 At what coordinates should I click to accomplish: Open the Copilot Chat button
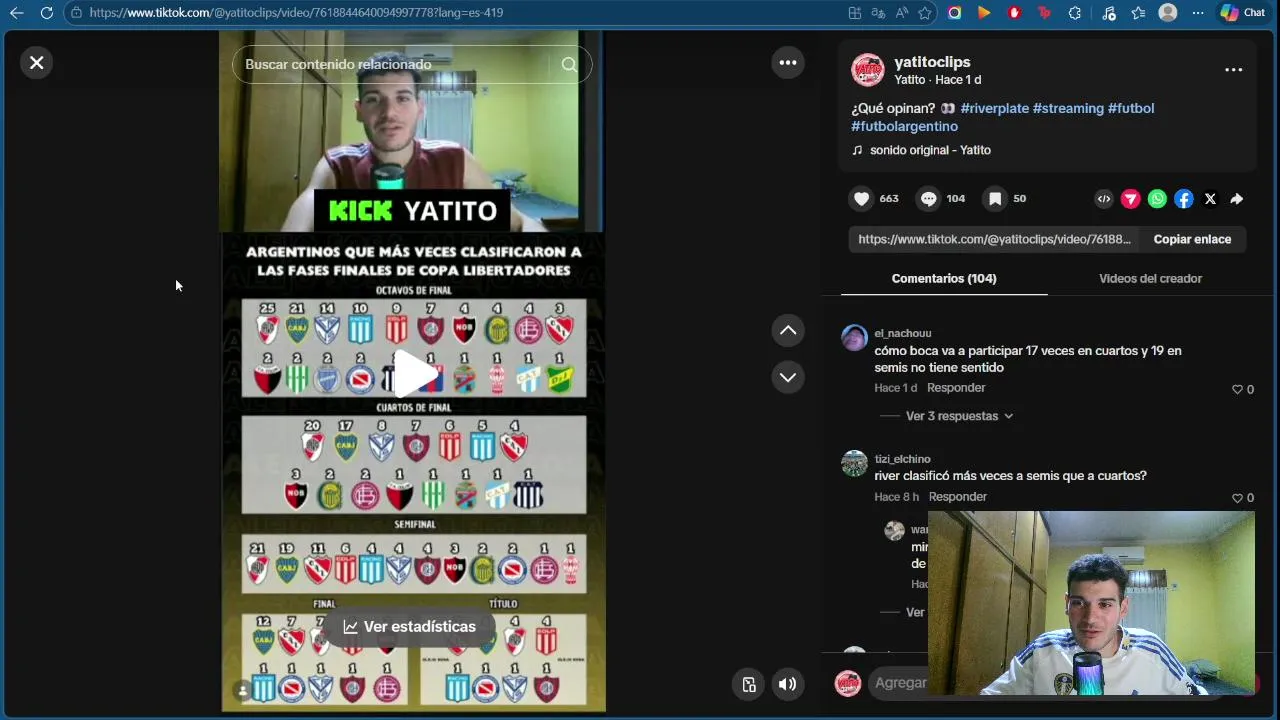(x=1243, y=13)
